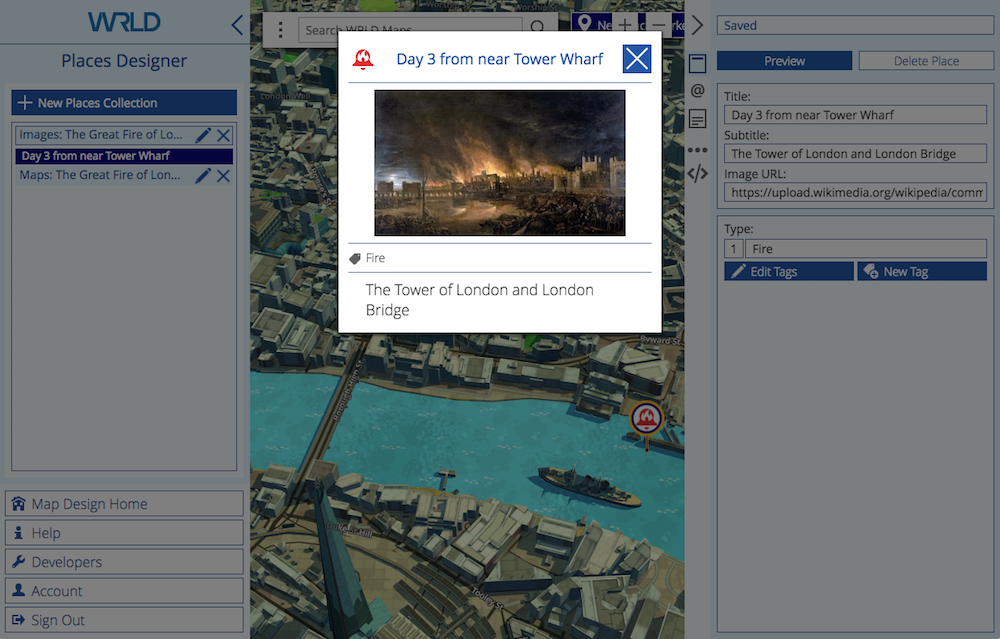Open the embed code tab icon
The image size is (1000, 639).
(x=697, y=173)
